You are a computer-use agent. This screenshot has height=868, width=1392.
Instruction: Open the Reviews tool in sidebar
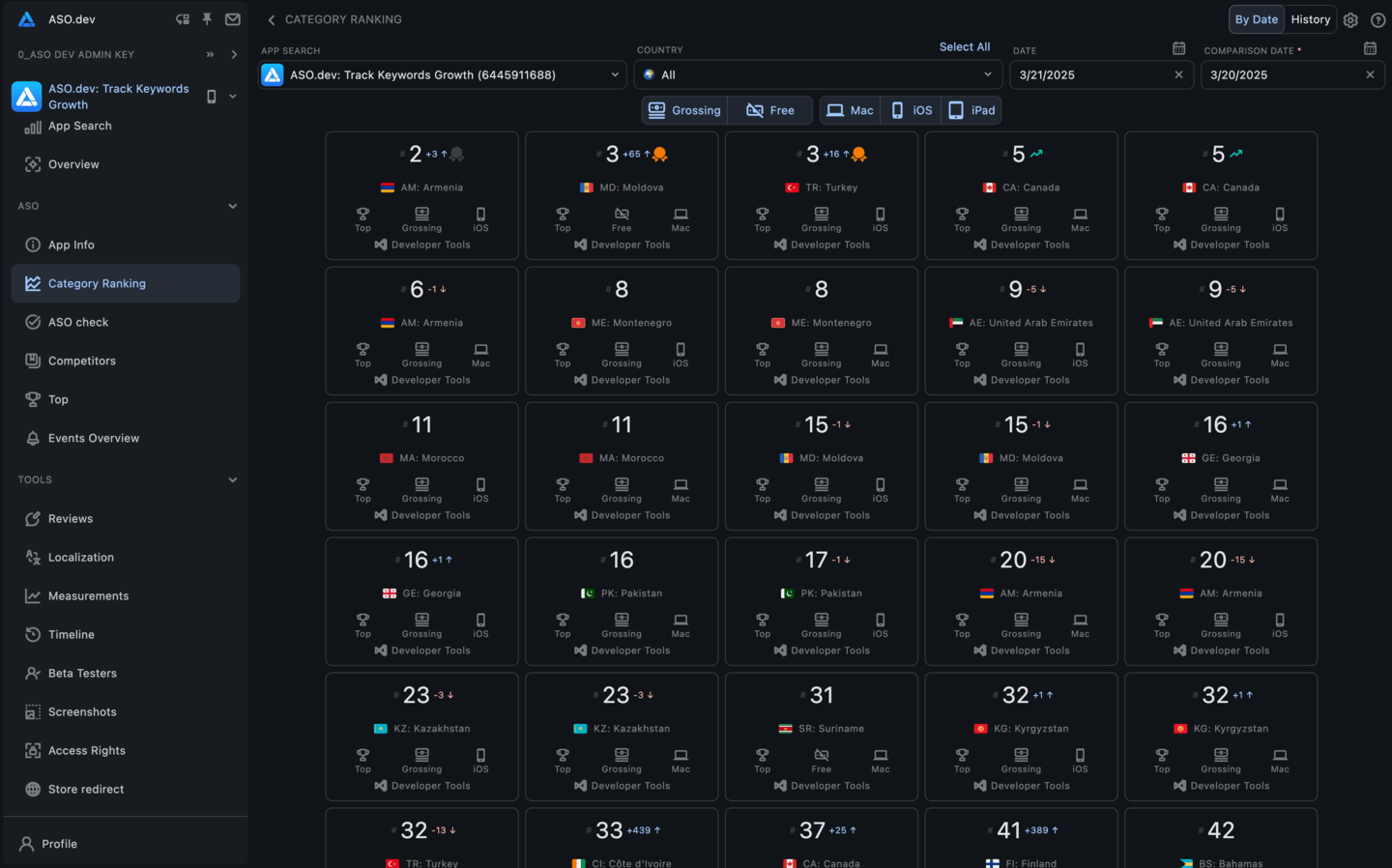coord(72,518)
